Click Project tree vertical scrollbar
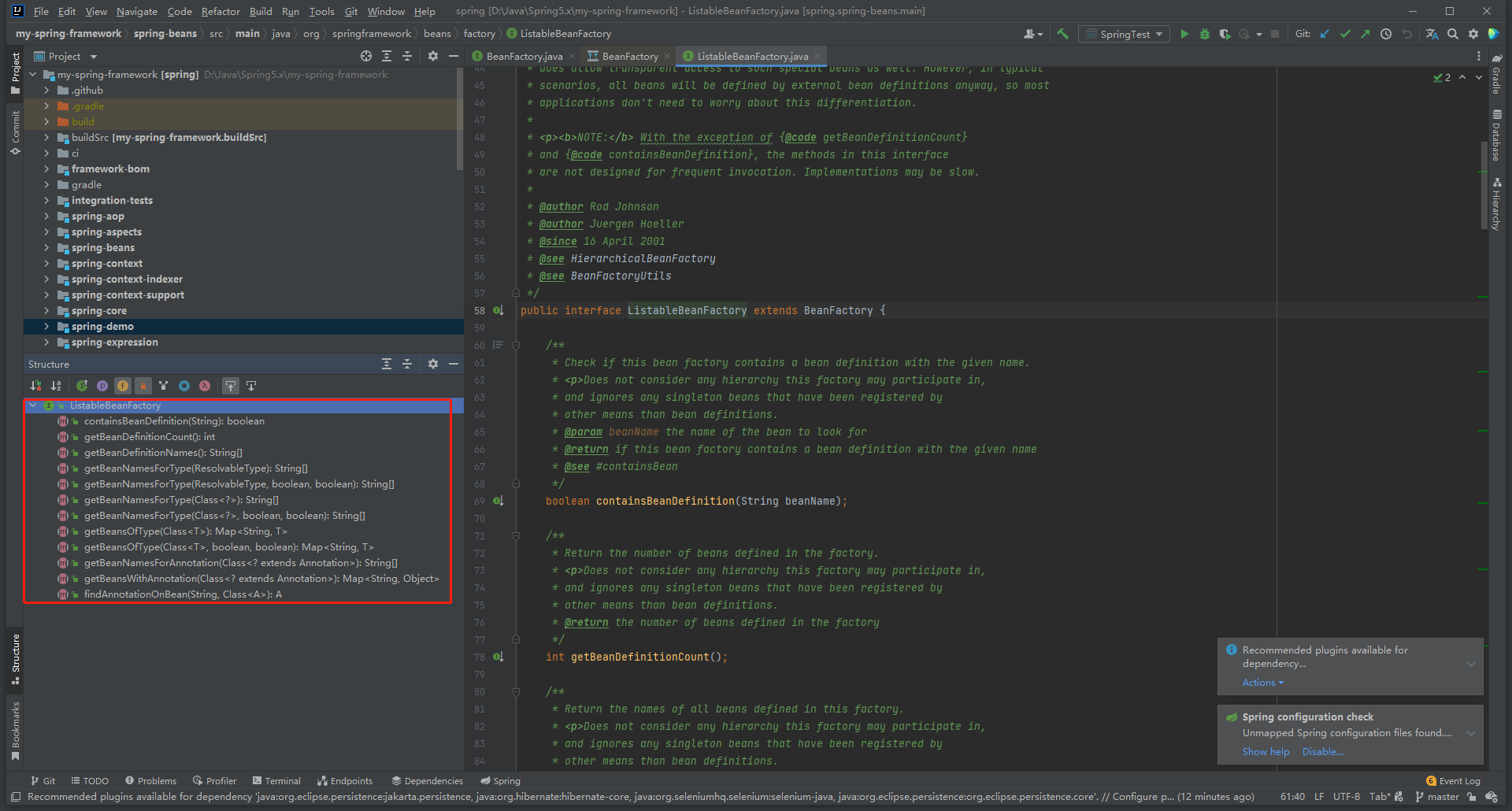This screenshot has width=1512, height=811. pyautogui.click(x=460, y=118)
